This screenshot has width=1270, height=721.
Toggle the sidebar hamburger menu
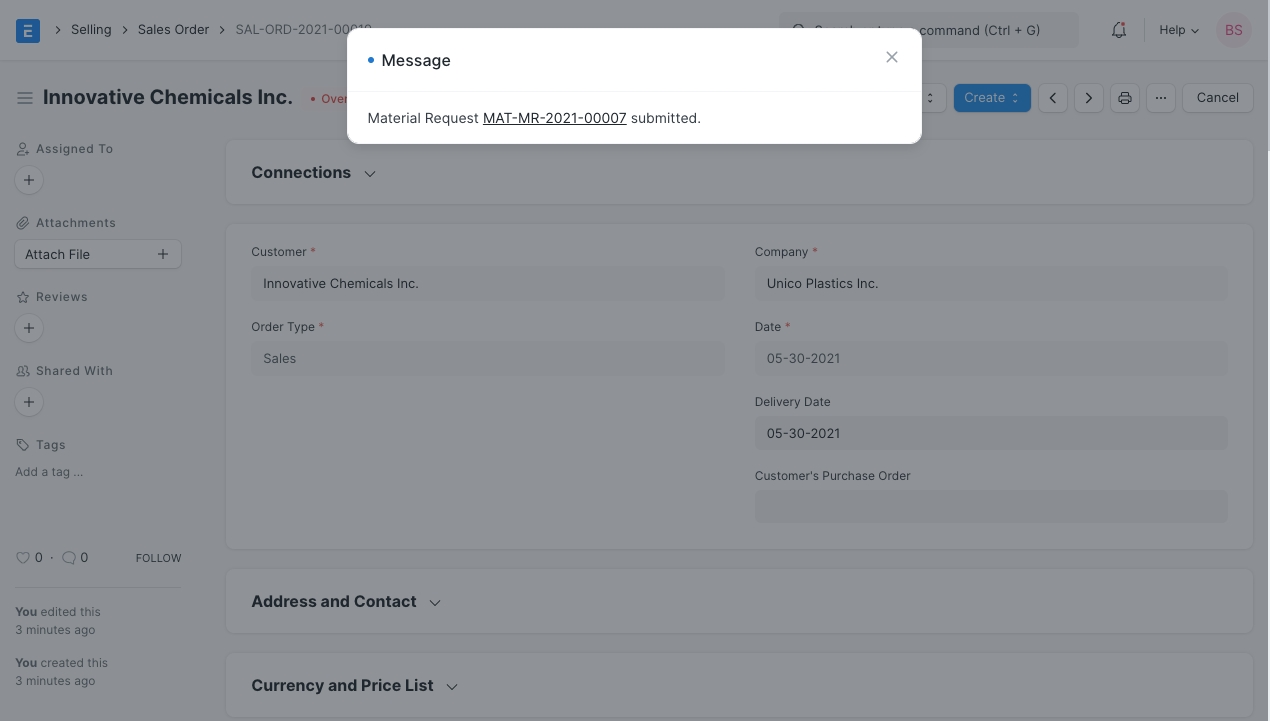24,98
